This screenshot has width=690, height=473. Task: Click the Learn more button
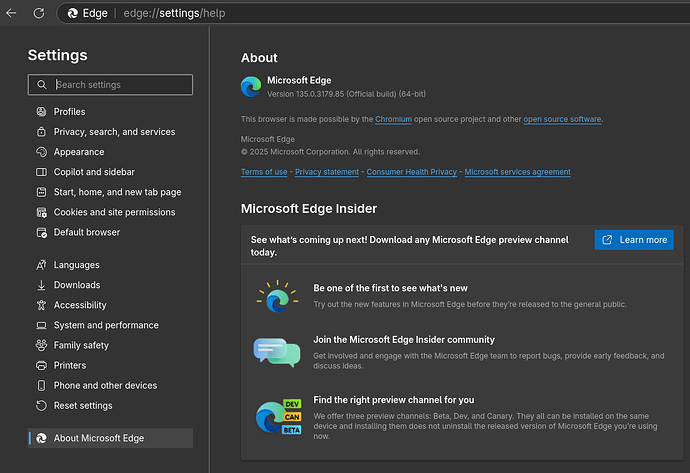(634, 240)
